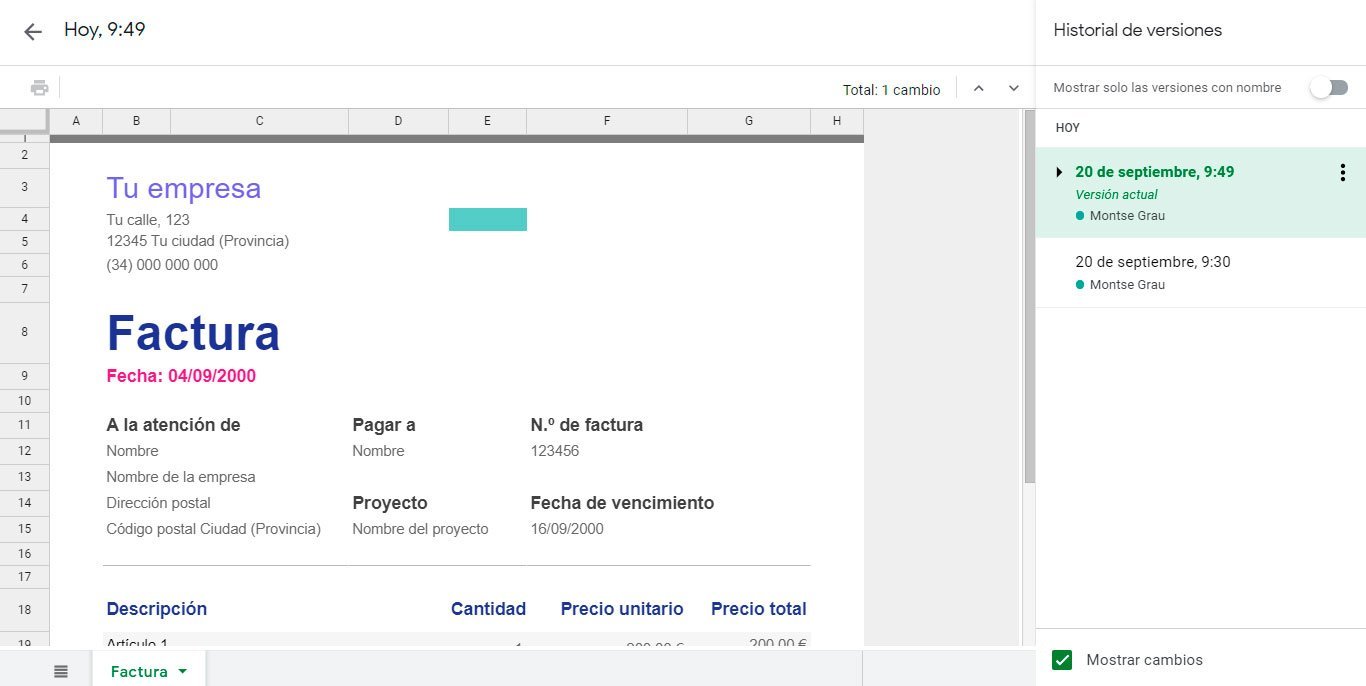Click the select-all corner box of the grid

tap(24, 120)
